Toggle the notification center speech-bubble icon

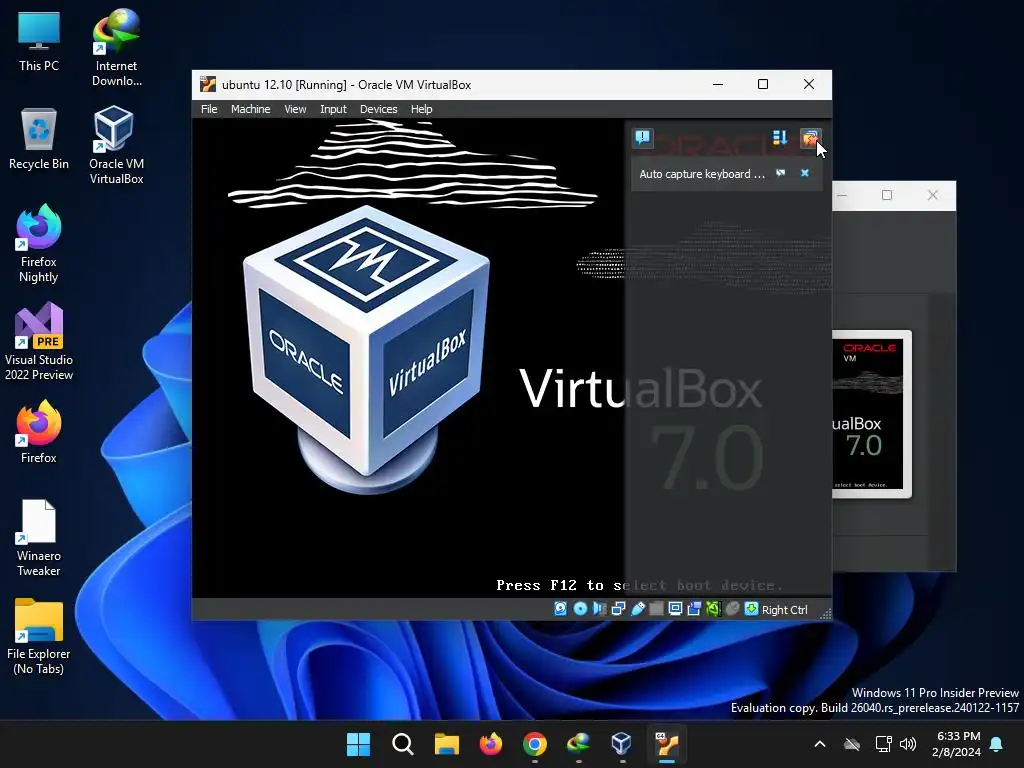[643, 137]
